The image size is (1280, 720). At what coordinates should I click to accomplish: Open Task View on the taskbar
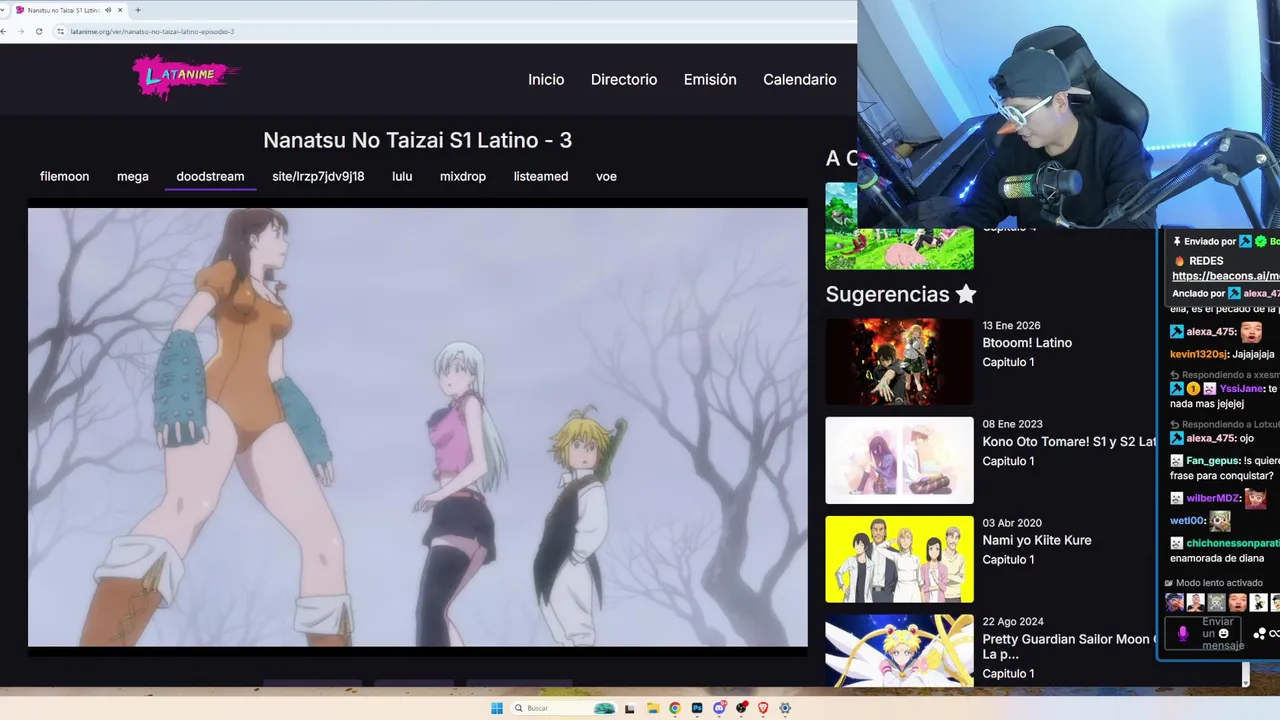click(x=629, y=708)
